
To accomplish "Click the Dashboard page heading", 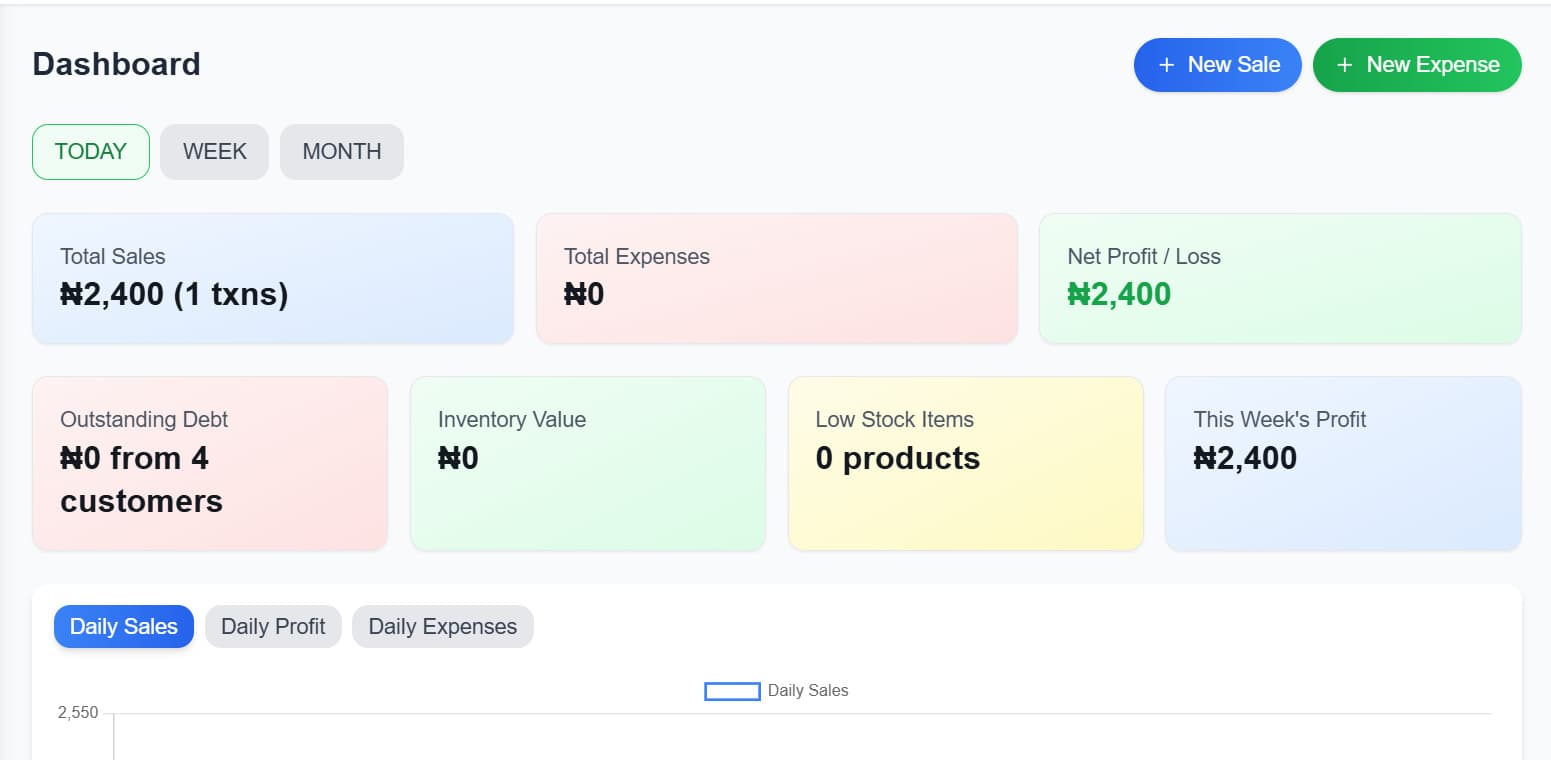I will (x=115, y=64).
